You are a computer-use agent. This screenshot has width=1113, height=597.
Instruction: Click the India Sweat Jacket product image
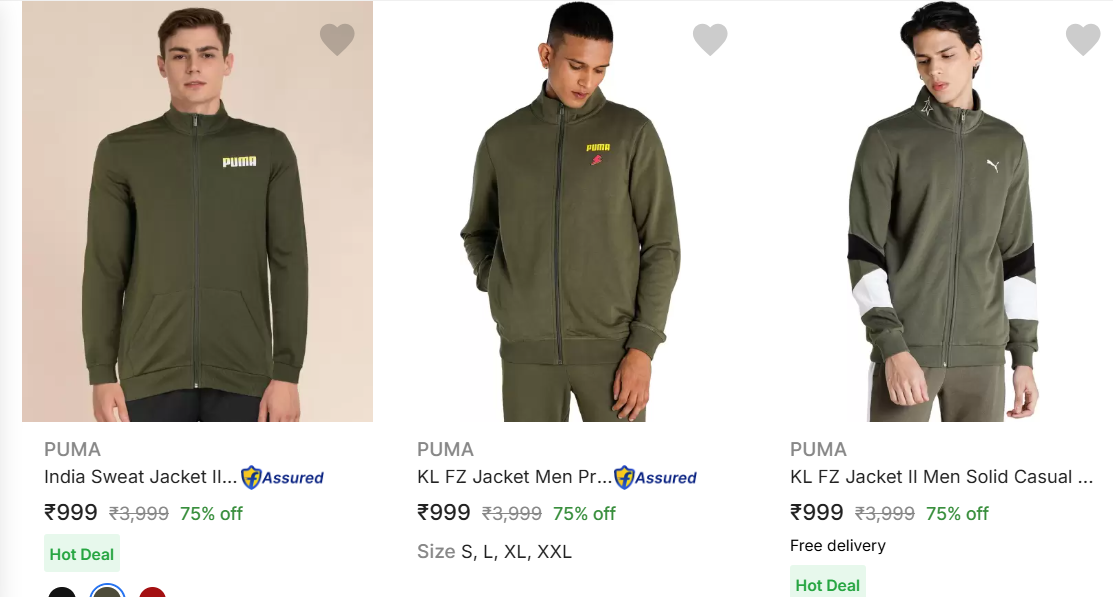coord(197,212)
